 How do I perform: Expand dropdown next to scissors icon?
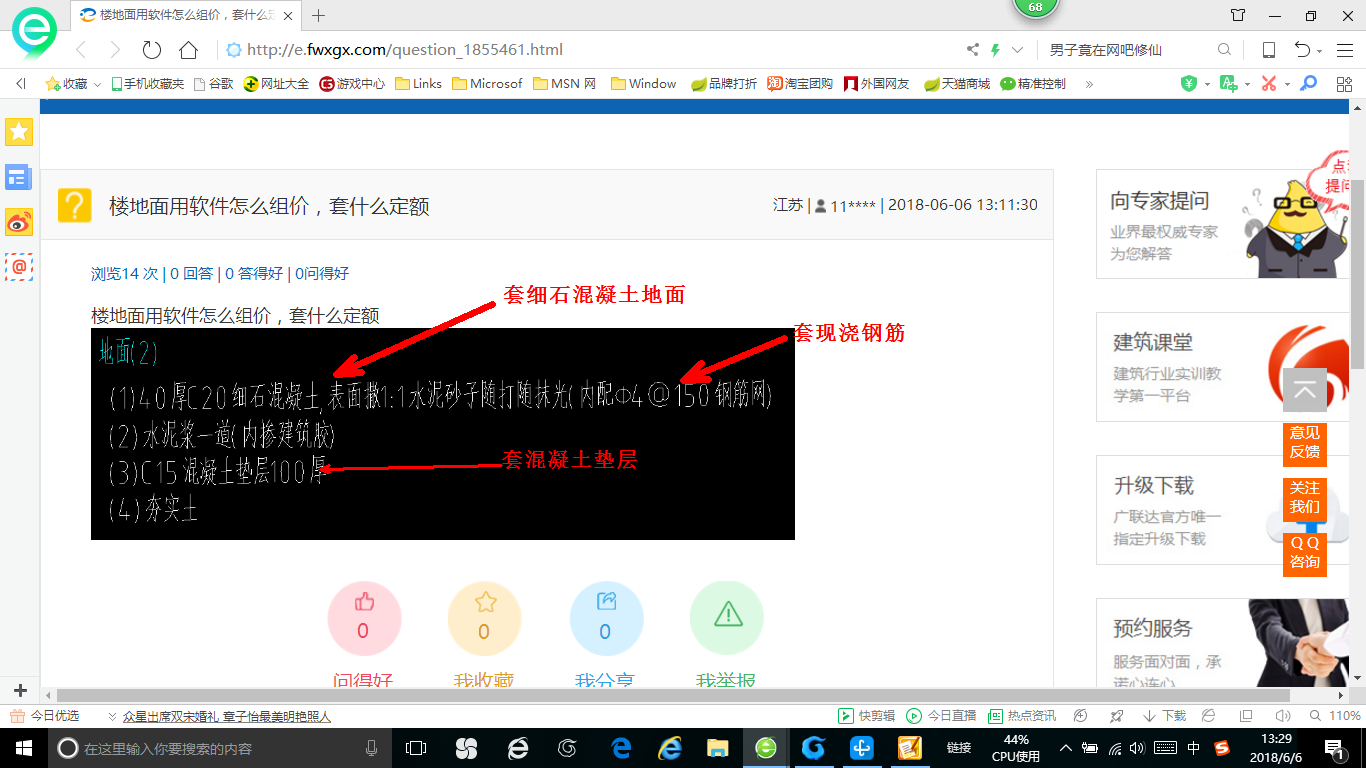pos(1287,85)
